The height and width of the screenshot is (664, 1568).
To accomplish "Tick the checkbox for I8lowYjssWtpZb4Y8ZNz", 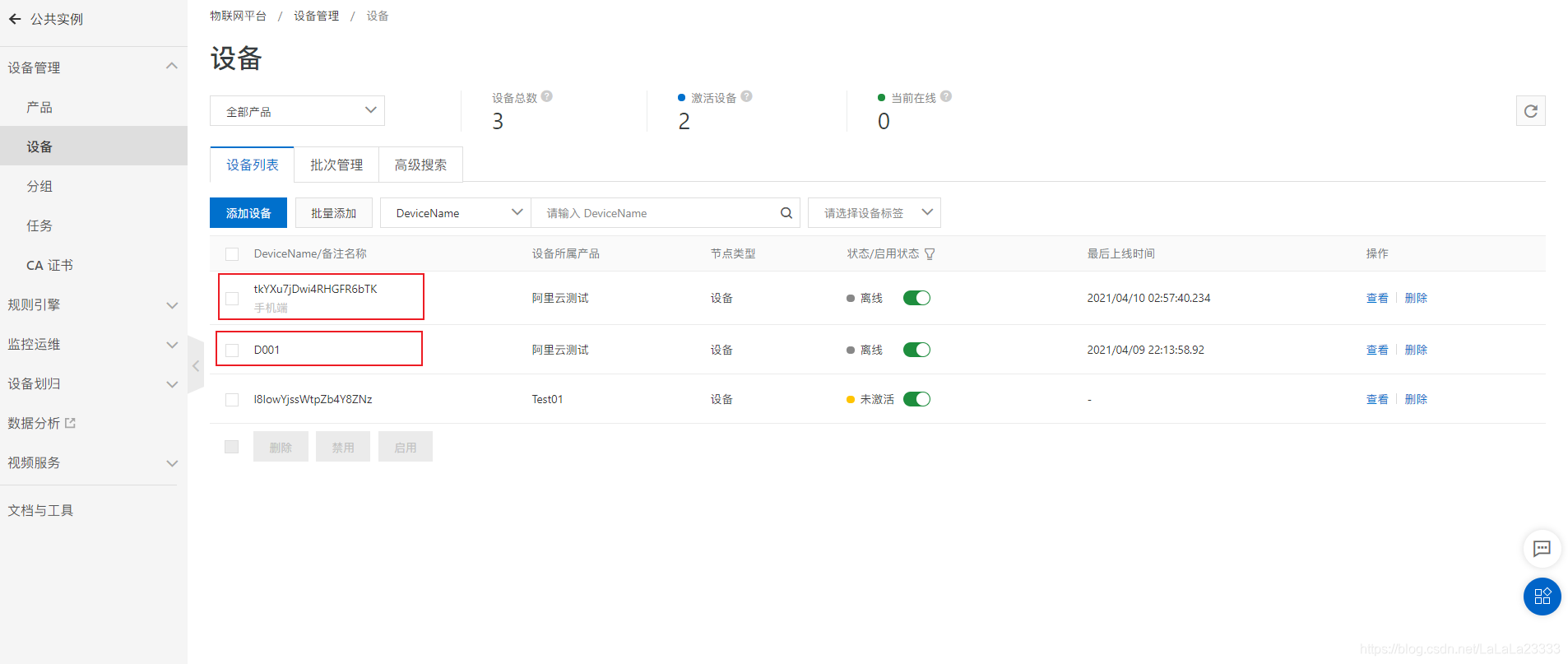I will point(232,400).
